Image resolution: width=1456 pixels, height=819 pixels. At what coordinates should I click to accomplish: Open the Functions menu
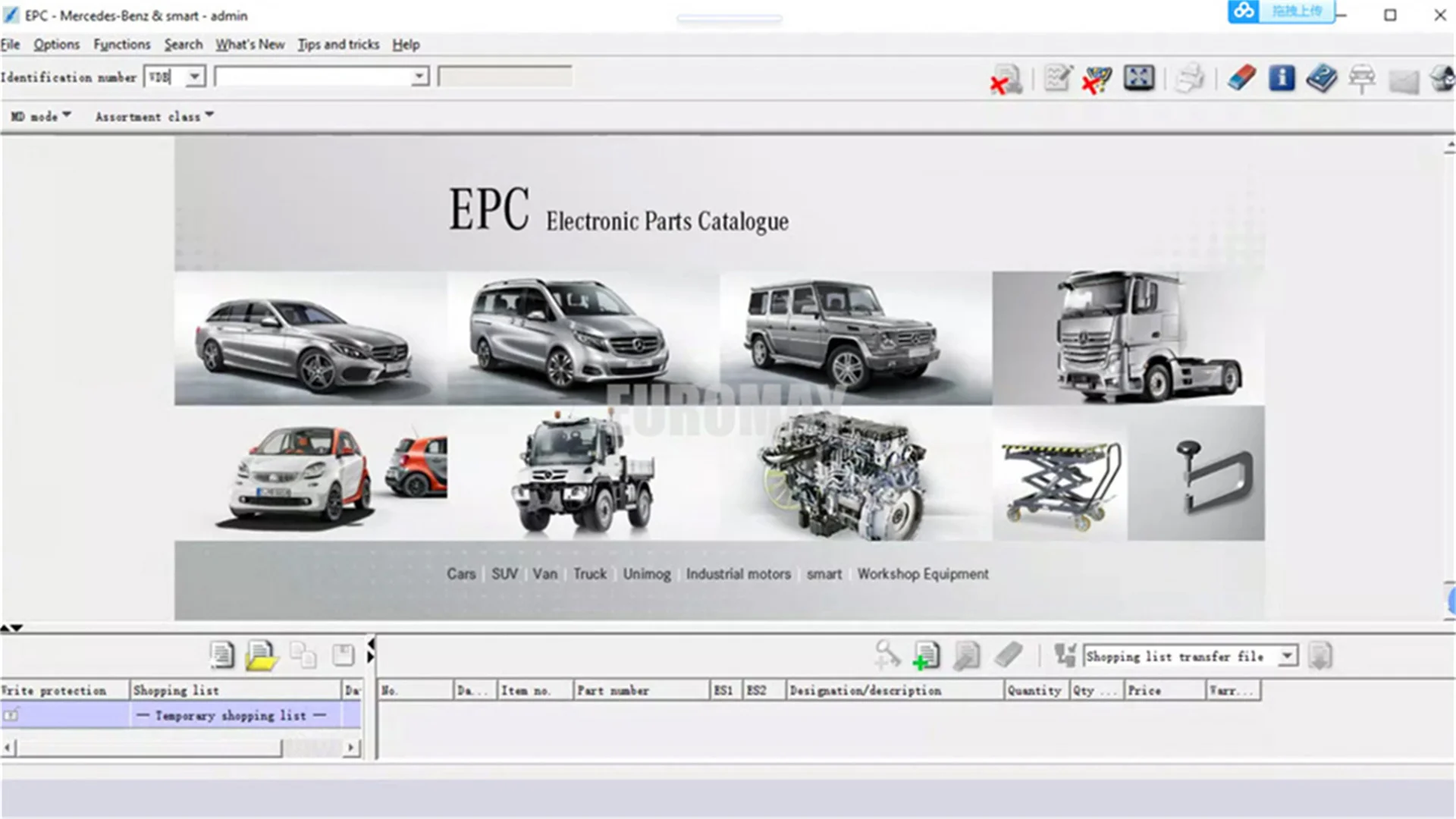pyautogui.click(x=122, y=44)
